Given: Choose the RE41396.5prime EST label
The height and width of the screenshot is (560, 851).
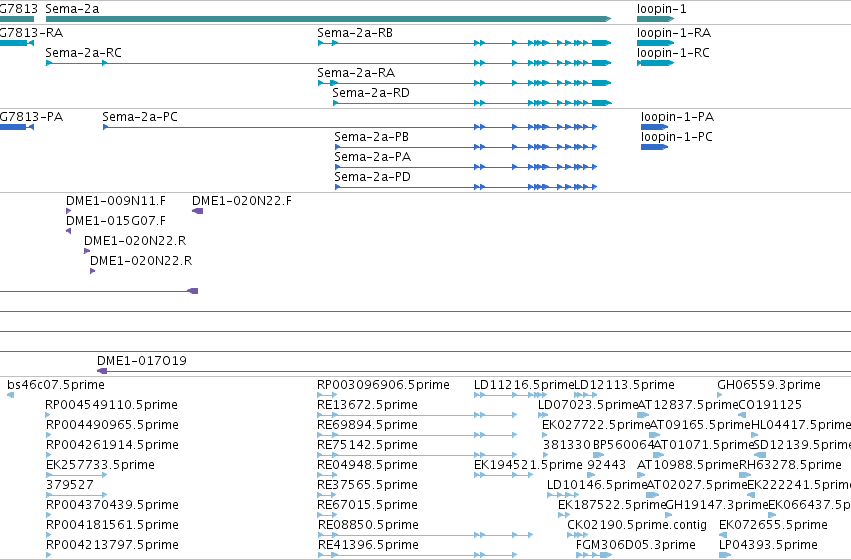Looking at the screenshot, I should click(x=369, y=545).
